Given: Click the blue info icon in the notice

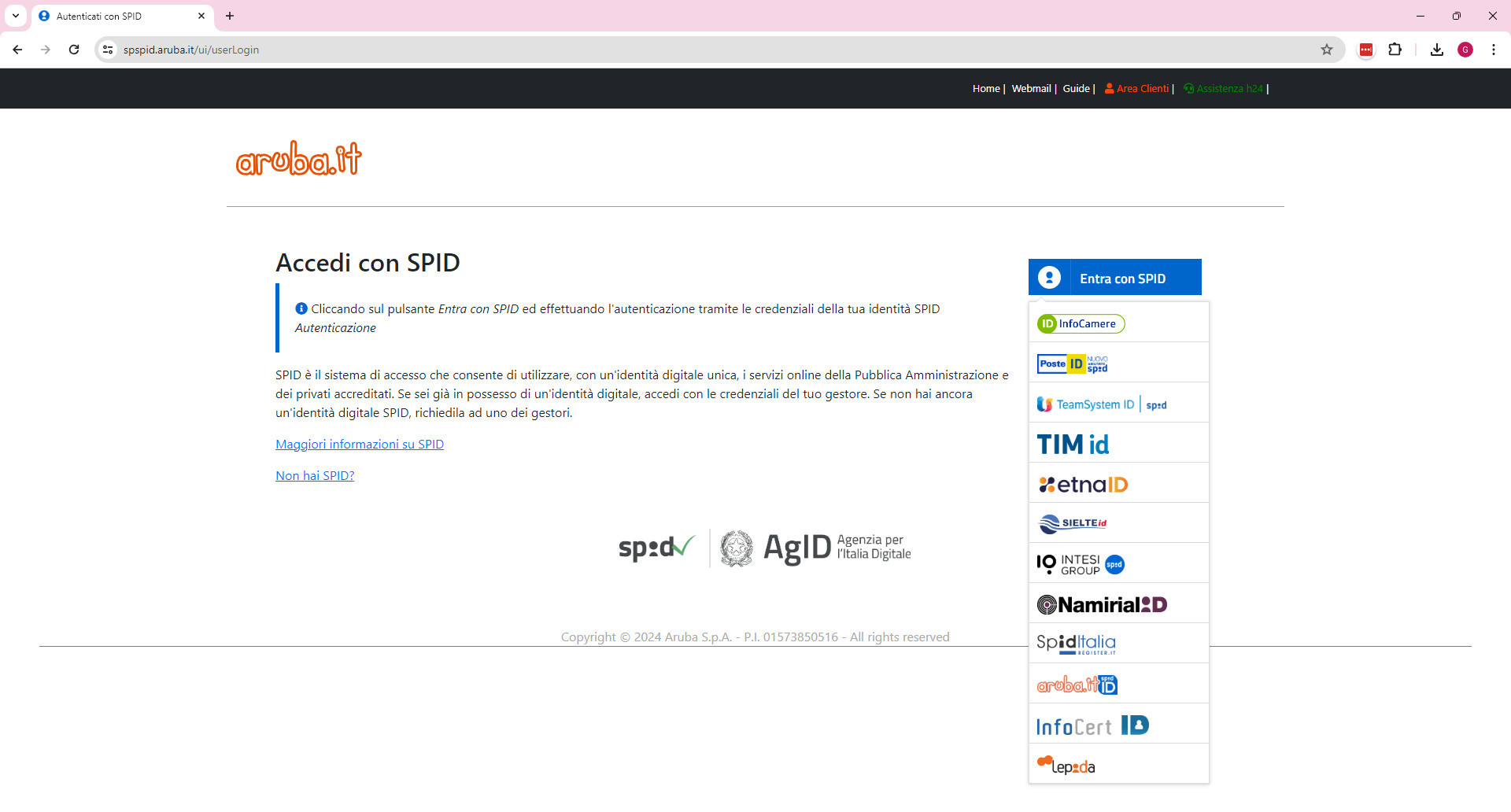Looking at the screenshot, I should pos(301,308).
